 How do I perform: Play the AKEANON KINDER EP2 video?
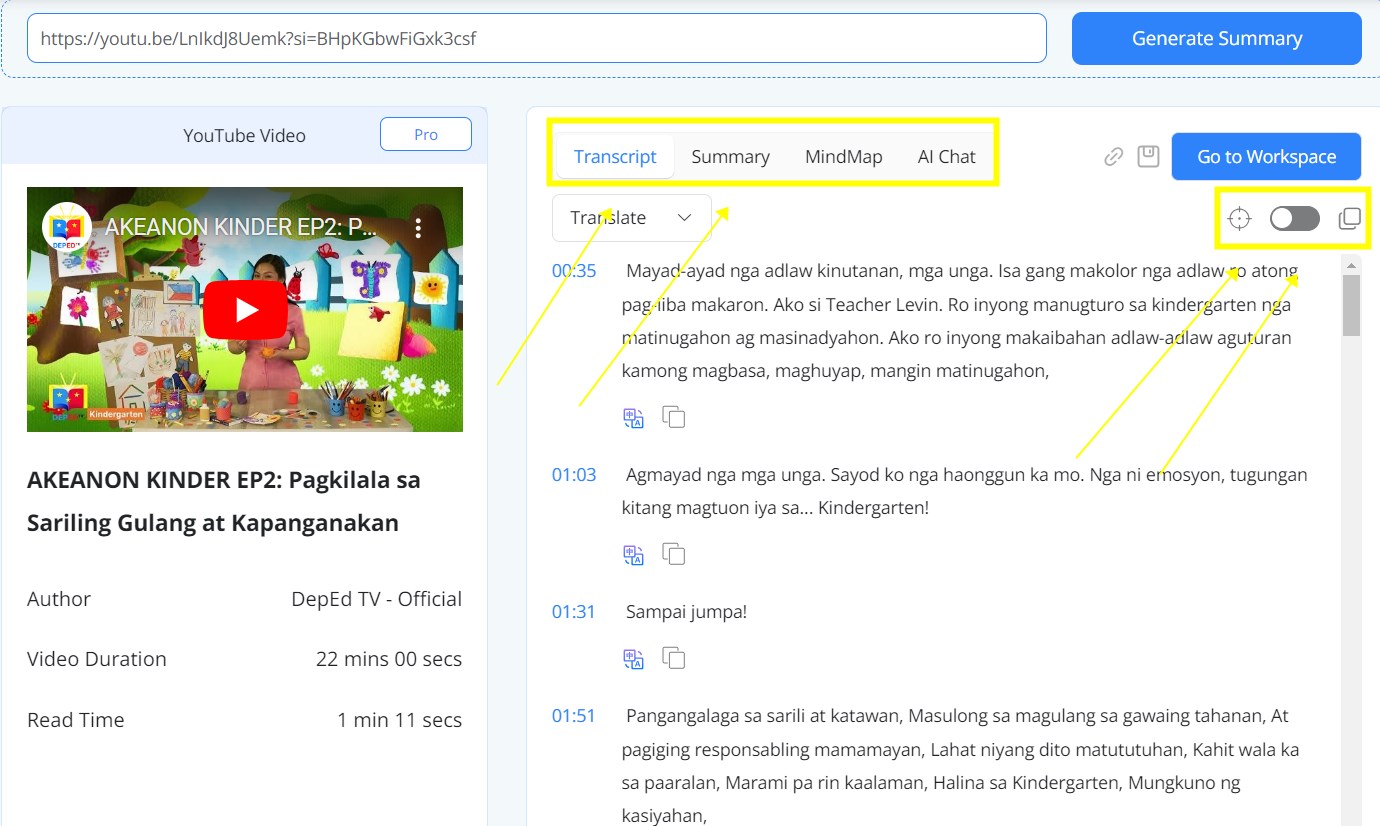coord(244,310)
